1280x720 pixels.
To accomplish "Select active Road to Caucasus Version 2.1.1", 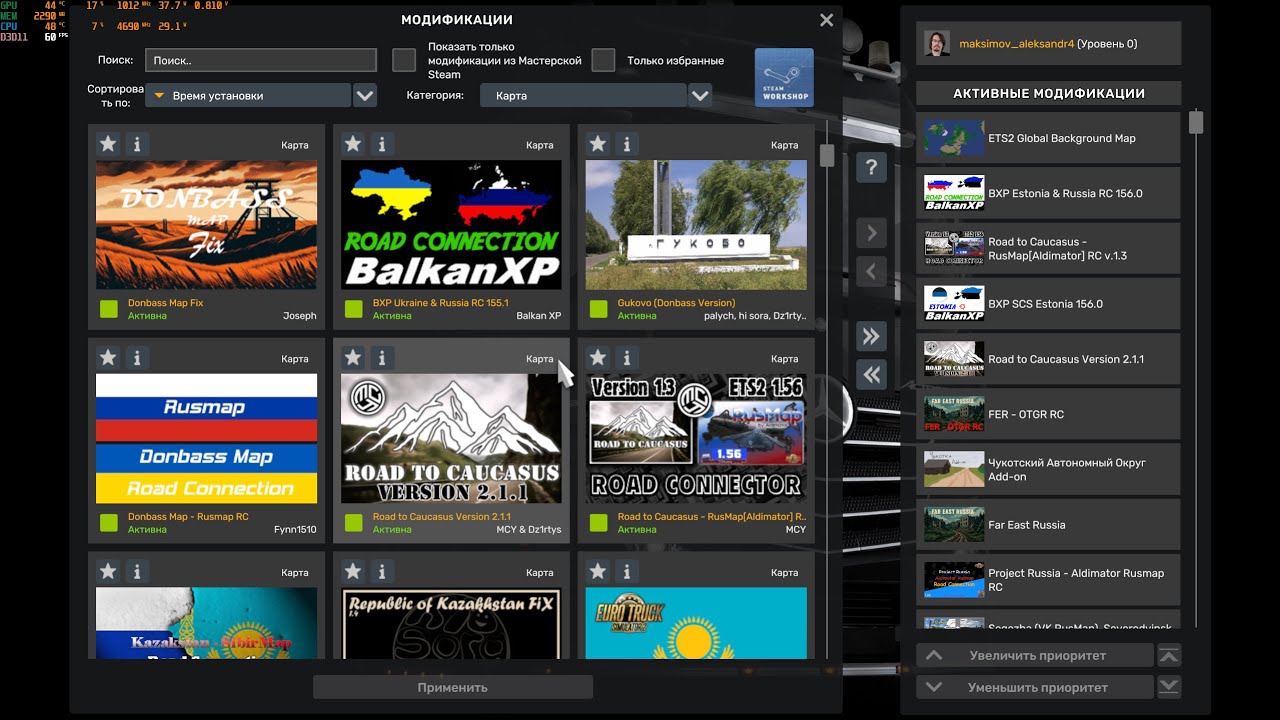I will click(x=1048, y=359).
